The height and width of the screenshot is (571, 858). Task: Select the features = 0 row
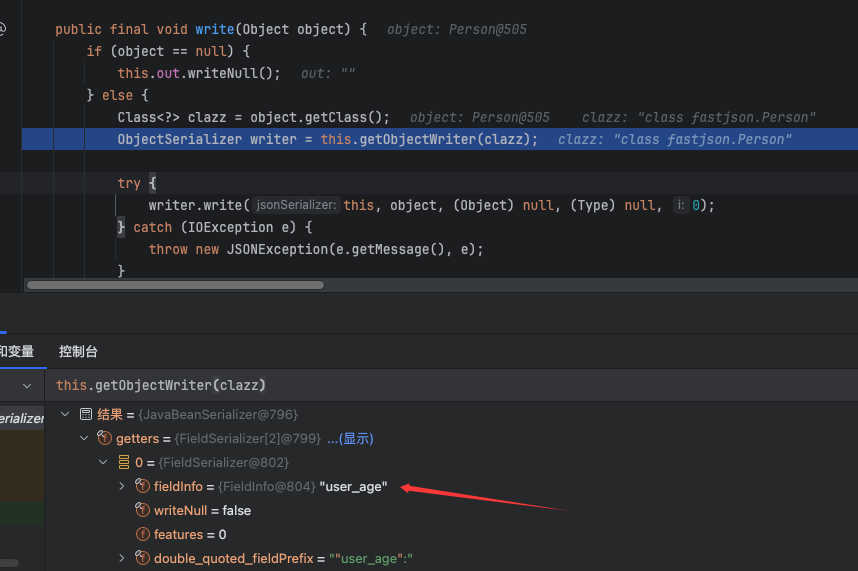point(451,534)
